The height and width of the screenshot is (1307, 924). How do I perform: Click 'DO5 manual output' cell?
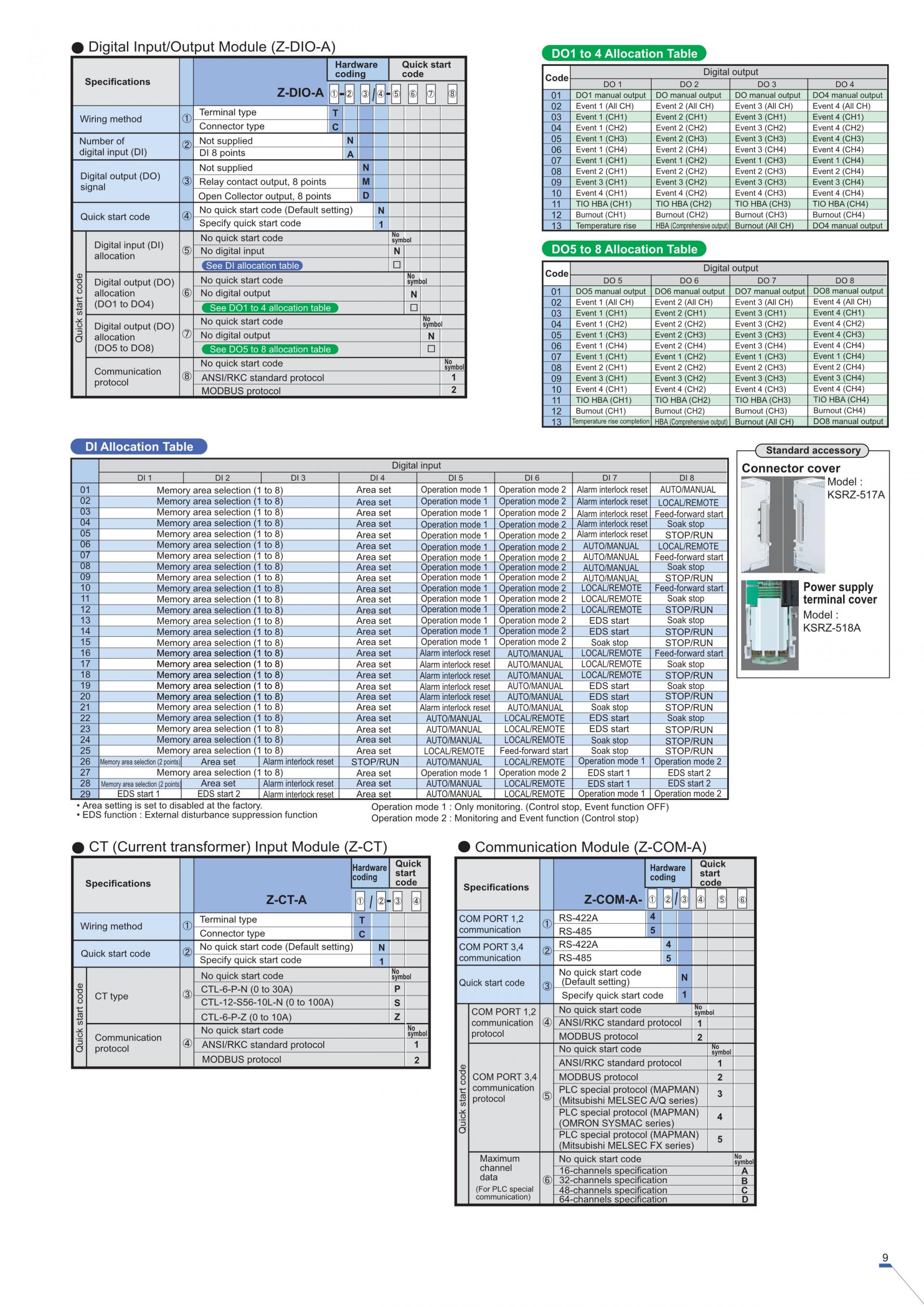tap(611, 291)
